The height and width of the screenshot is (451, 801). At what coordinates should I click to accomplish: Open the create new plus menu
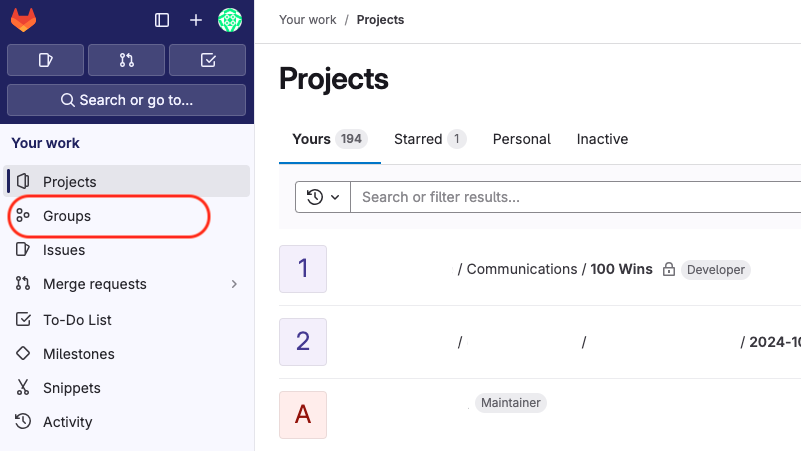coord(196,20)
